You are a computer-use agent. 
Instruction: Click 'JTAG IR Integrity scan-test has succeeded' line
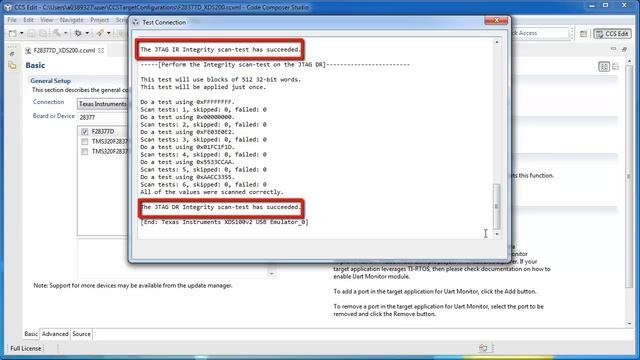(x=220, y=50)
